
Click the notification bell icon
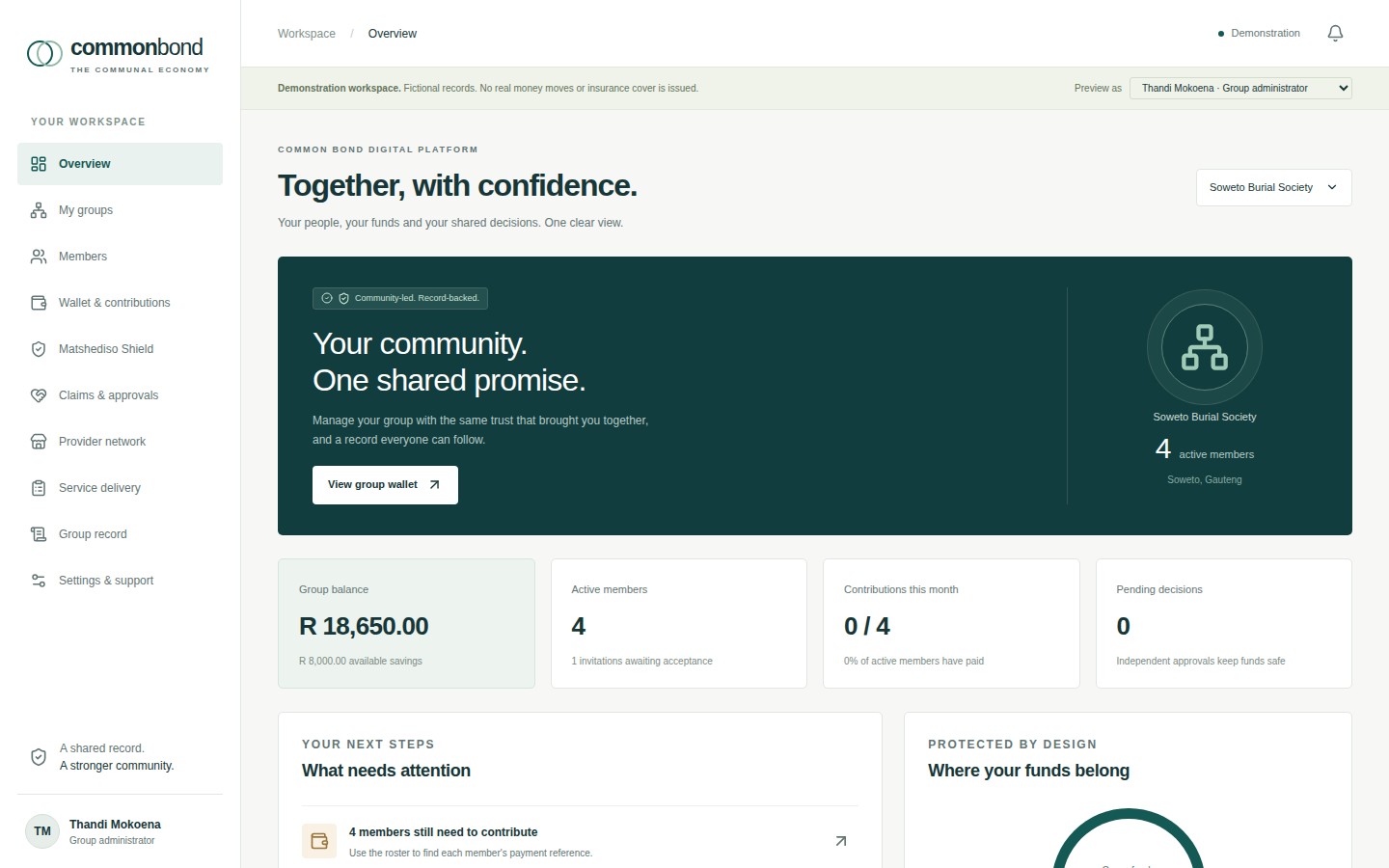point(1335,34)
